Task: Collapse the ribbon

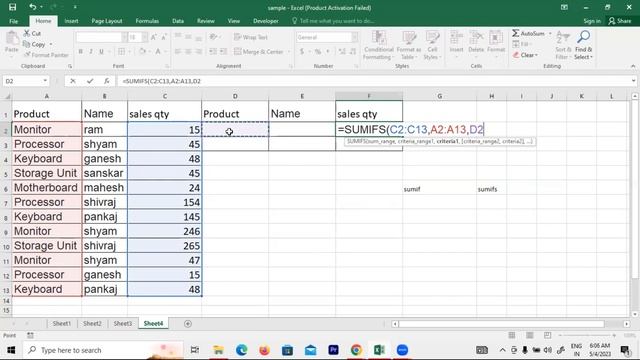Action: pos(633,66)
